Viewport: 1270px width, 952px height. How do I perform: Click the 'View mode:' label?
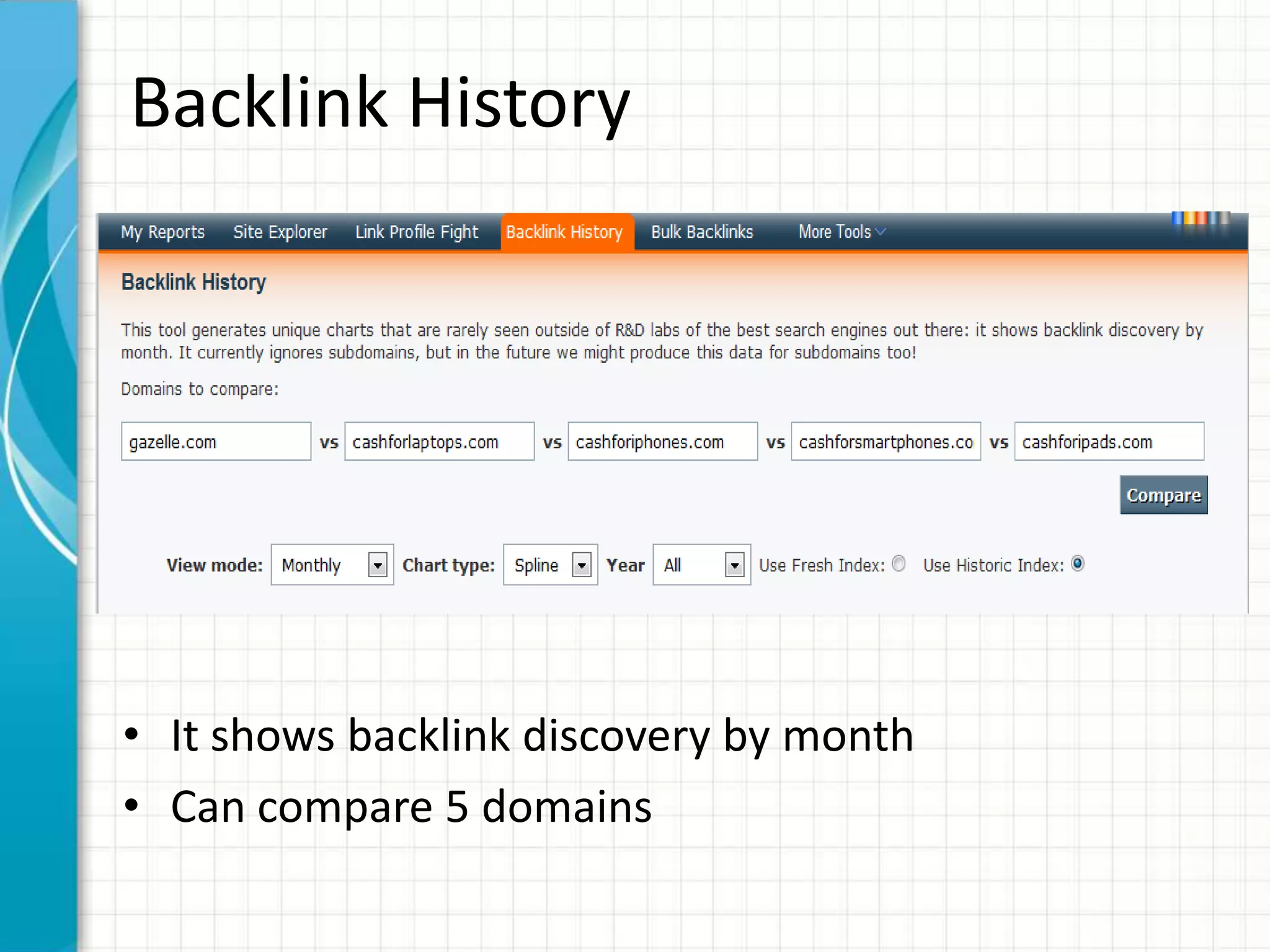click(x=215, y=565)
